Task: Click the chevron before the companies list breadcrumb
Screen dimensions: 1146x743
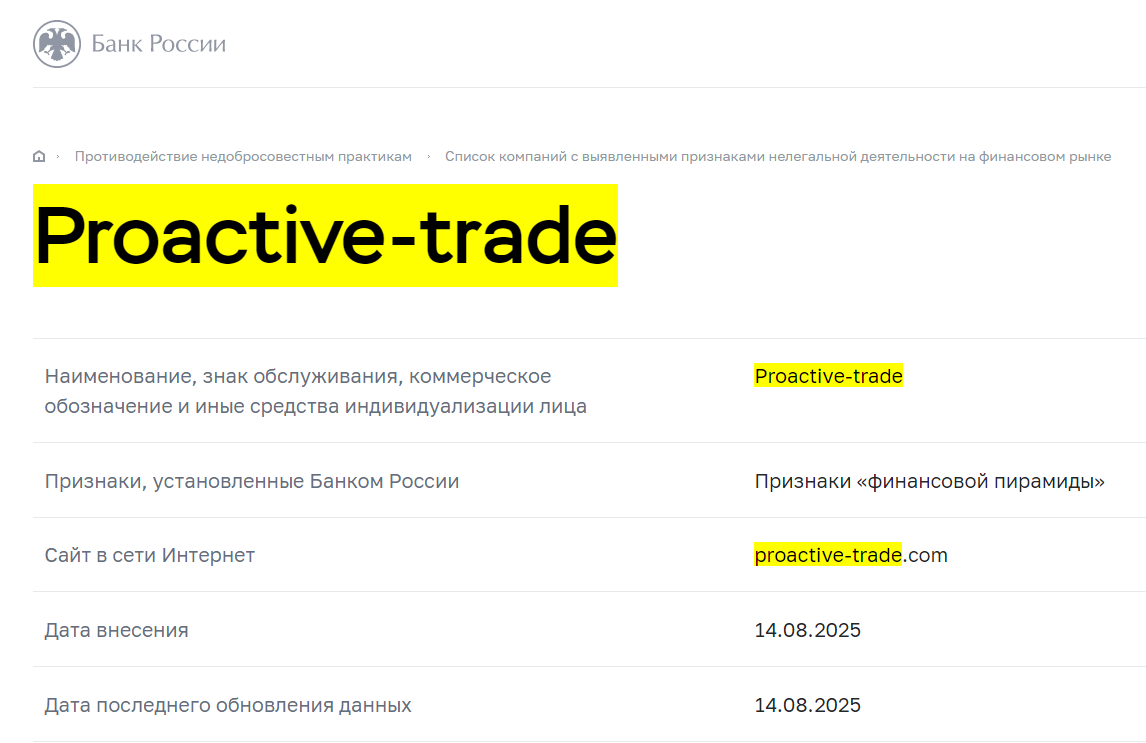Action: click(428, 156)
